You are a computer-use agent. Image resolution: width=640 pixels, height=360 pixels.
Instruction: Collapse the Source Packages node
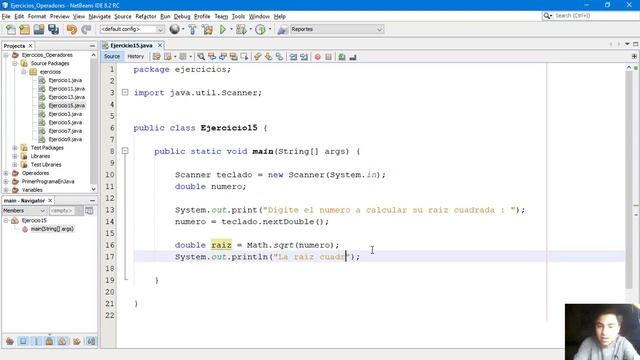15,63
